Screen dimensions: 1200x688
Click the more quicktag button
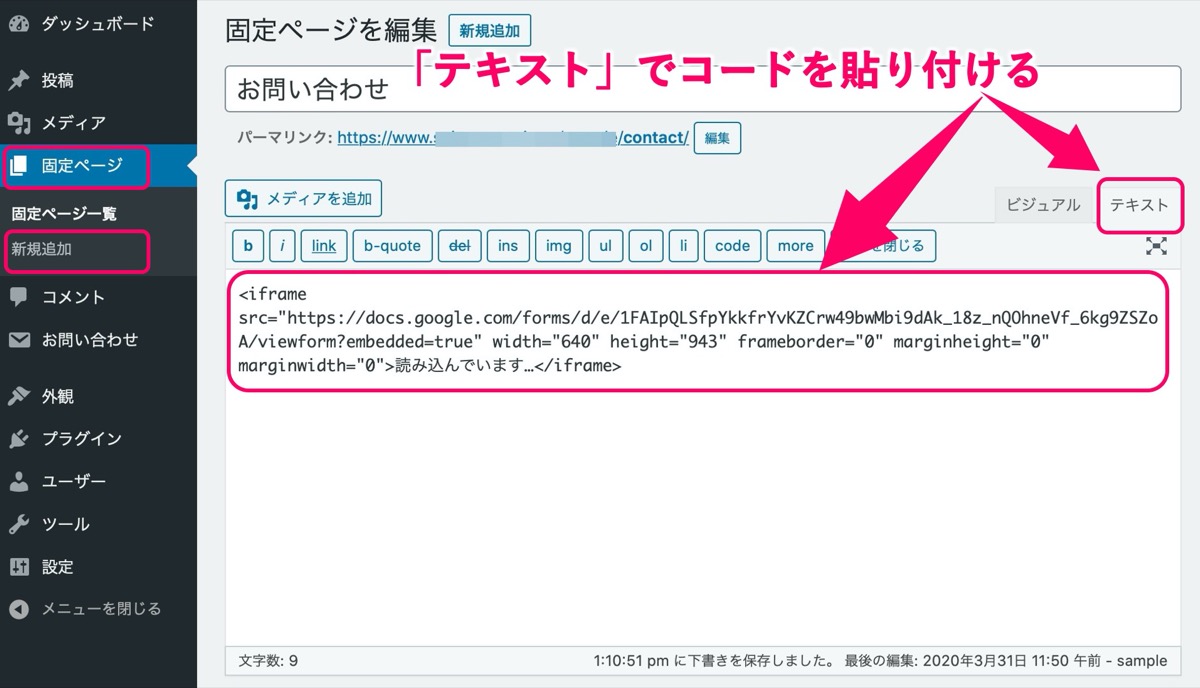[795, 246]
